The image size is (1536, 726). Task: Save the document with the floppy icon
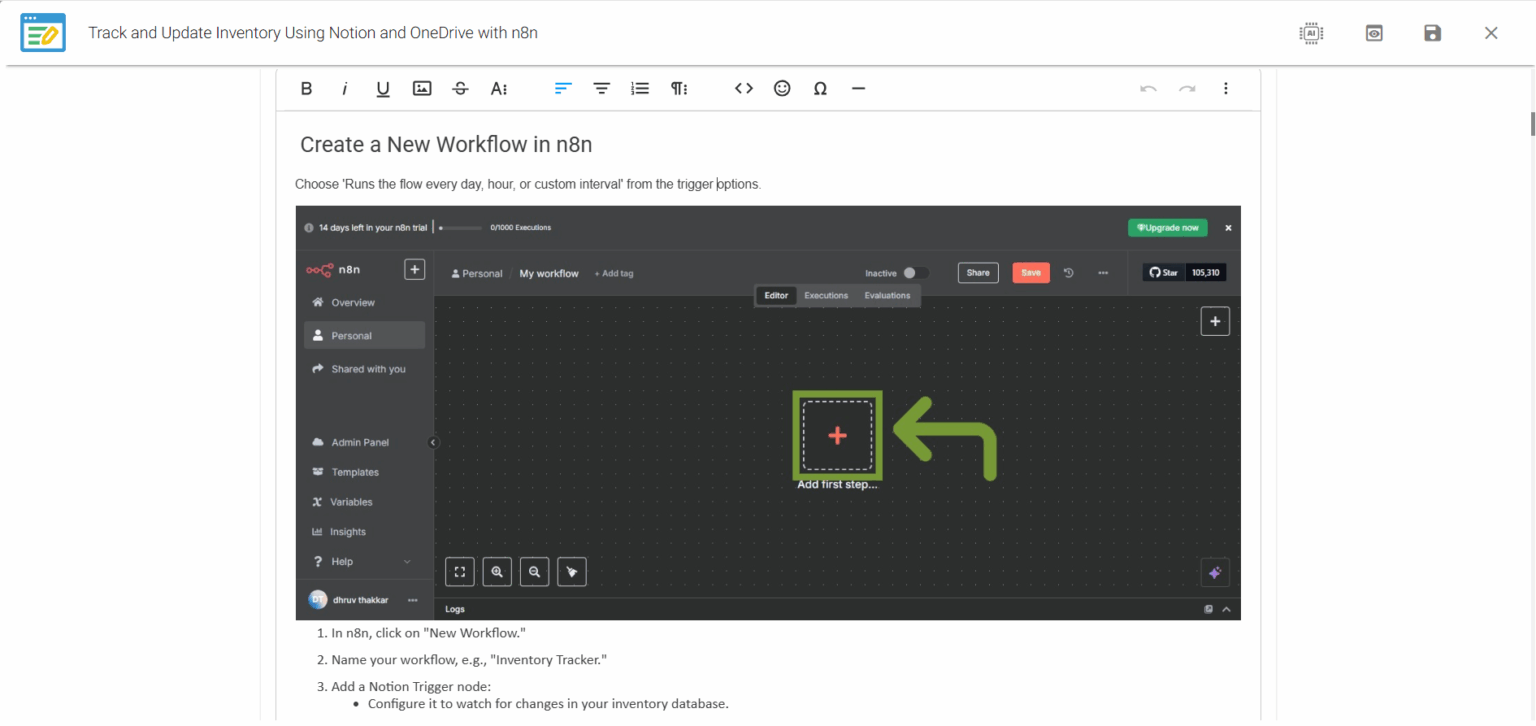1432,33
